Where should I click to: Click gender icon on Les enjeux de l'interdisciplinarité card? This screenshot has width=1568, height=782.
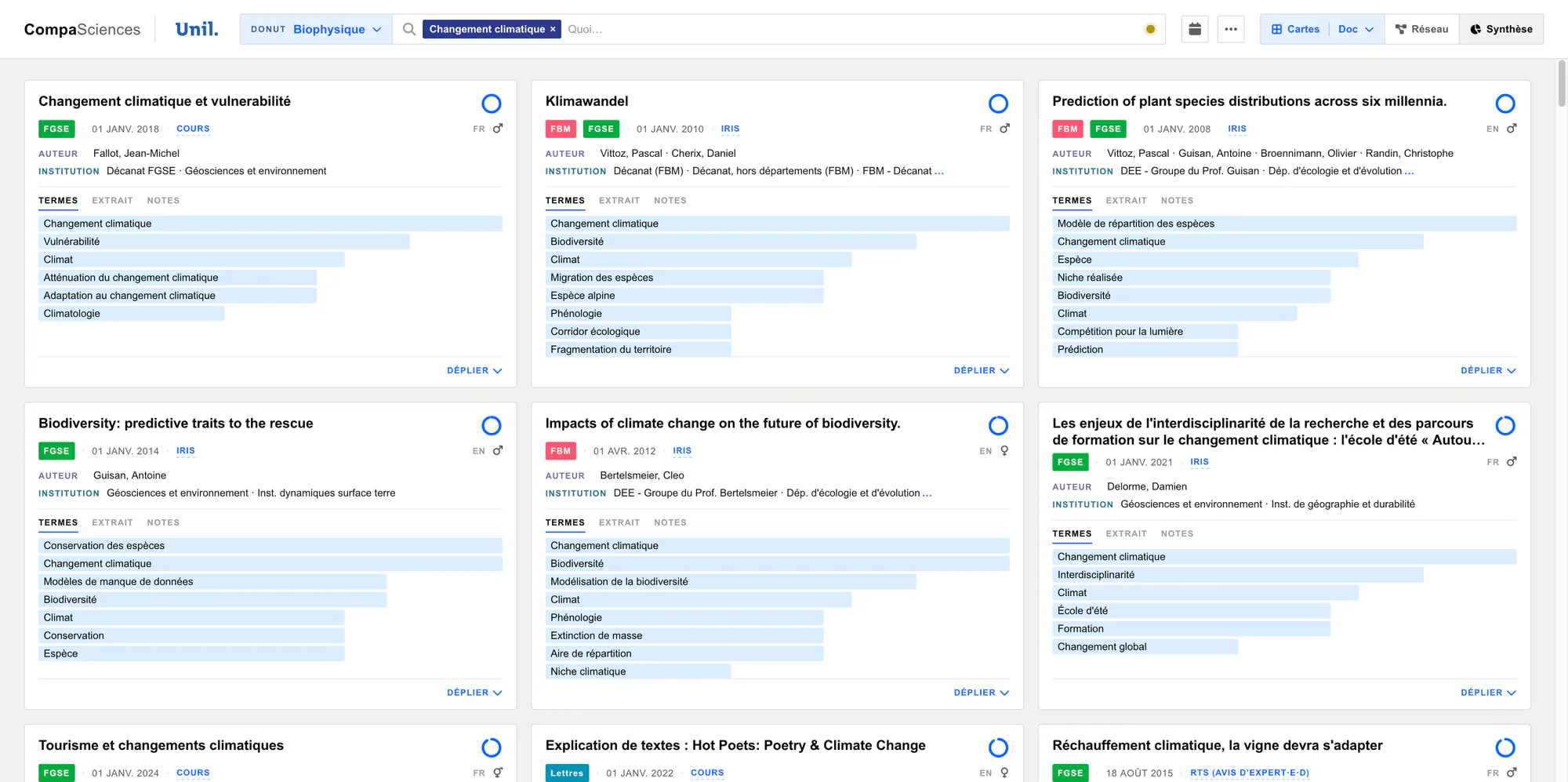(1512, 462)
